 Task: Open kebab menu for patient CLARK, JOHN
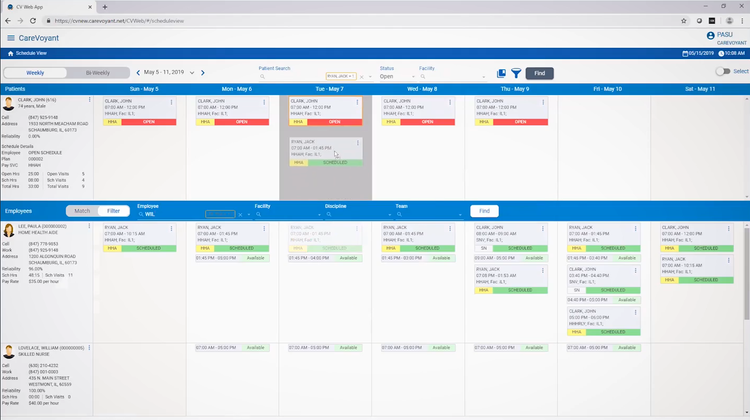(x=89, y=100)
